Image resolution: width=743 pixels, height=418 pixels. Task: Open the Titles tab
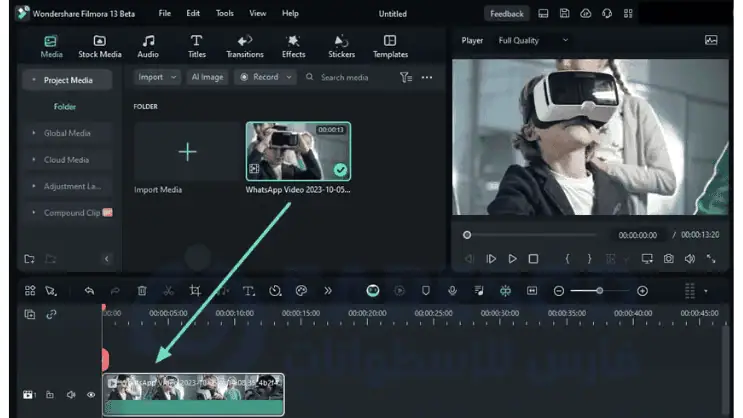tap(197, 46)
